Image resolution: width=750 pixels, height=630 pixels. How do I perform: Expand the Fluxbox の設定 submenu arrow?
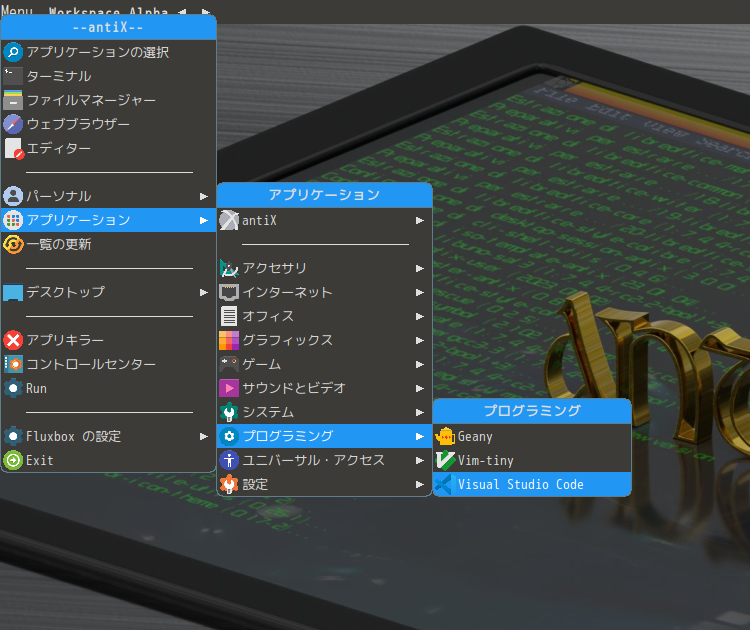(204, 436)
